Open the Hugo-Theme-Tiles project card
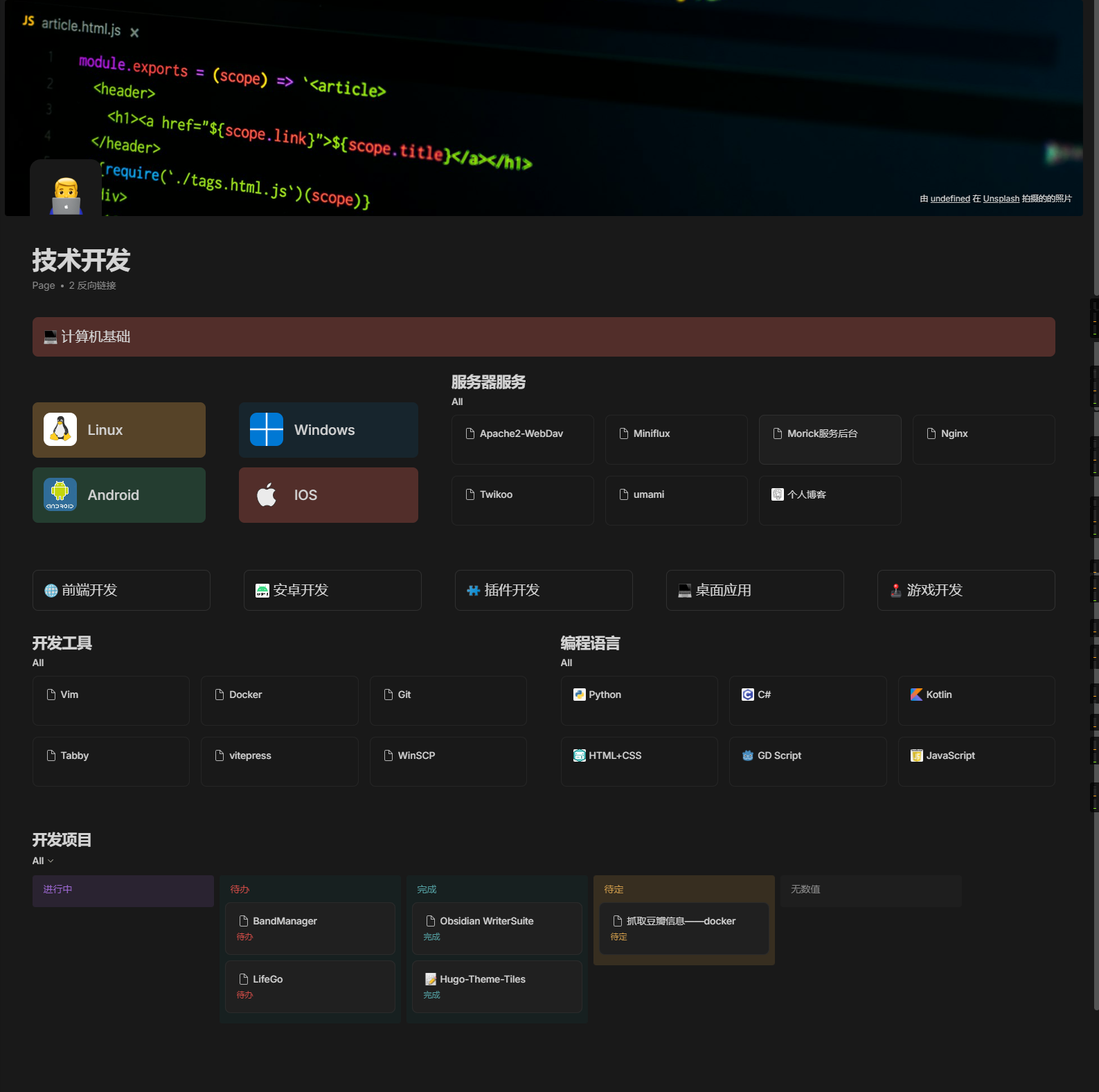Screen dimensions: 1099x1092 [497, 985]
